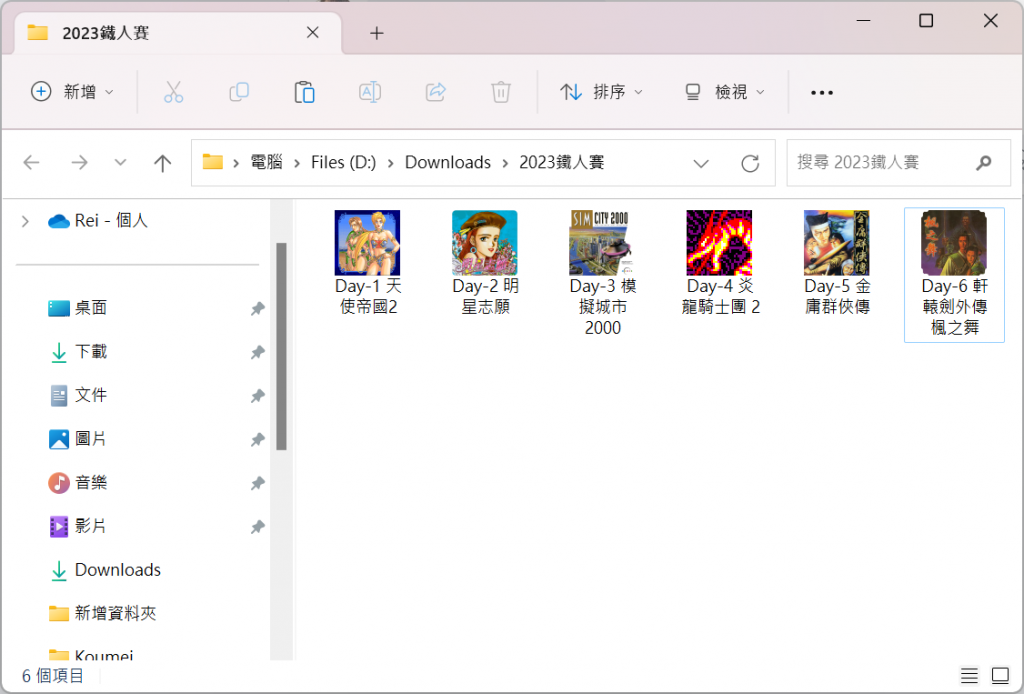
Task: Click the navigation pane scrollbar
Action: 281,346
